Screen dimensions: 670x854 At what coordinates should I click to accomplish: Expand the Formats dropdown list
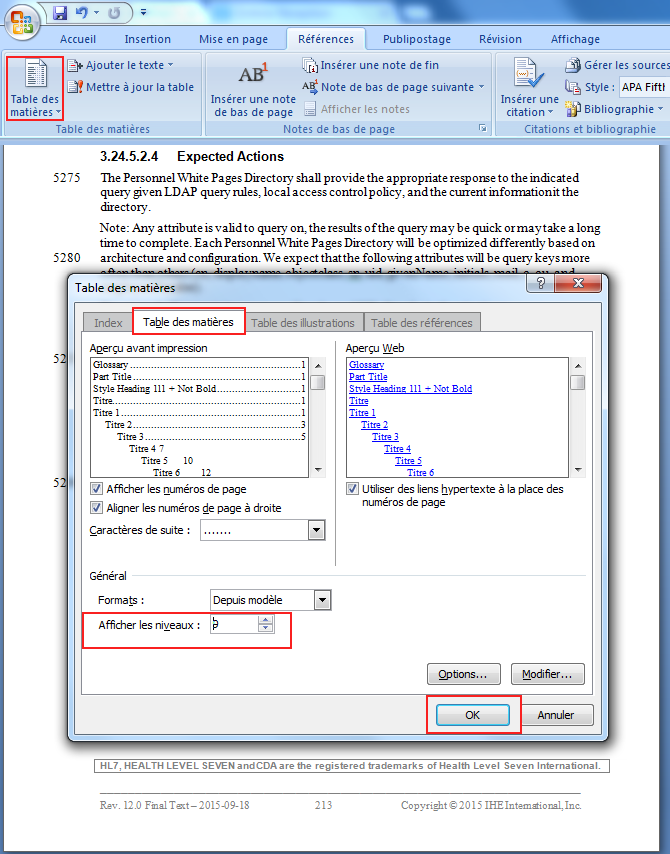tap(322, 600)
